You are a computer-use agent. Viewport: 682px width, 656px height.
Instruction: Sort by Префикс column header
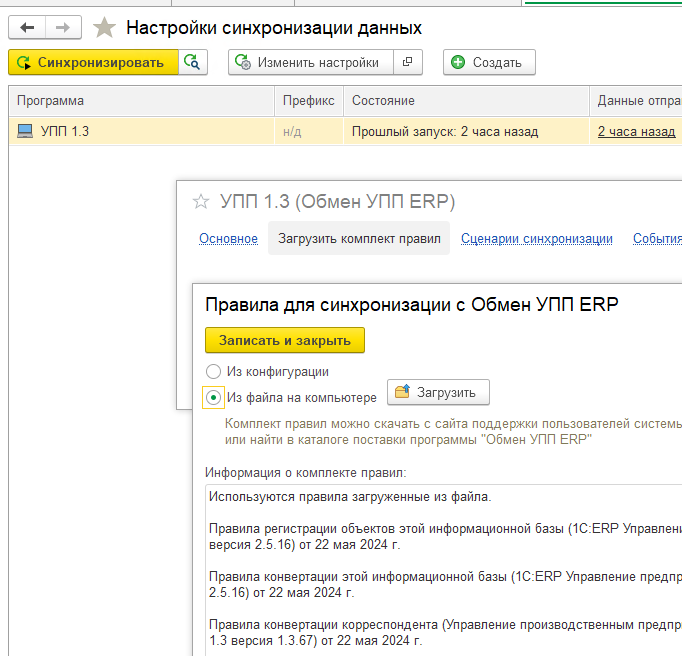[x=309, y=101]
